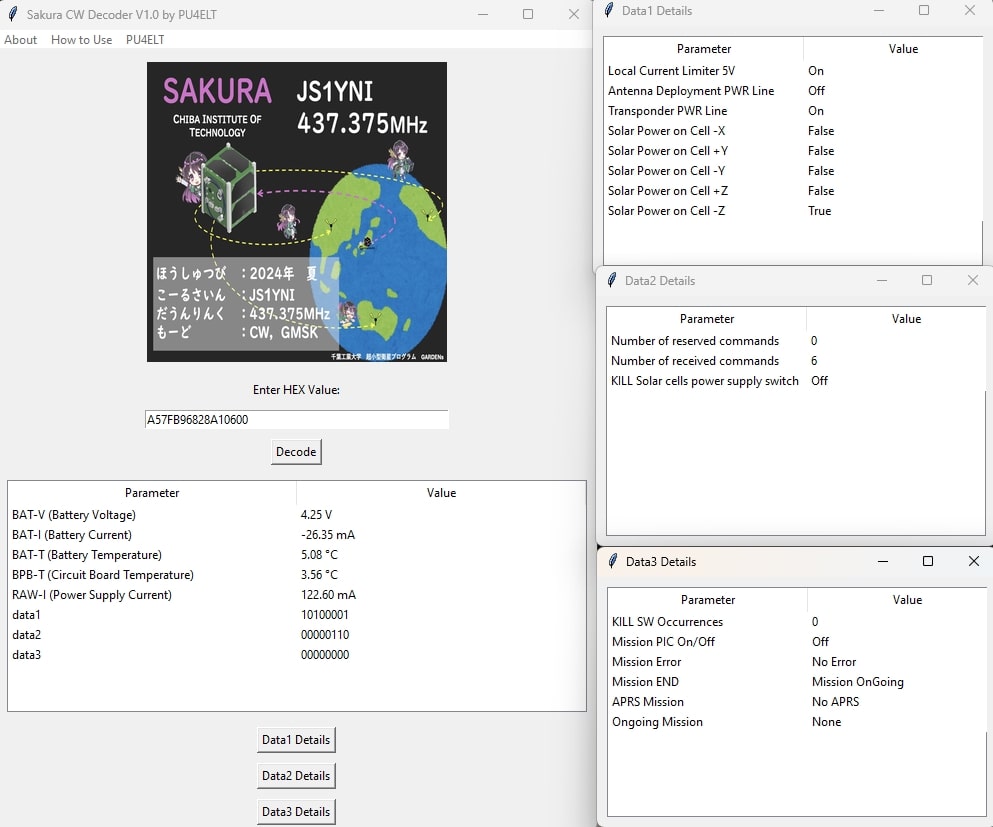993x827 pixels.
Task: Minimize the Data3 Details window
Action: pos(883,561)
